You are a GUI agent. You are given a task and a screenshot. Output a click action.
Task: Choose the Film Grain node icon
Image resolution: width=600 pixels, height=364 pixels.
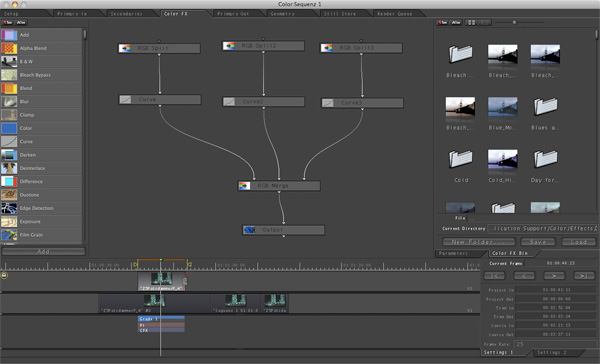(x=9, y=235)
